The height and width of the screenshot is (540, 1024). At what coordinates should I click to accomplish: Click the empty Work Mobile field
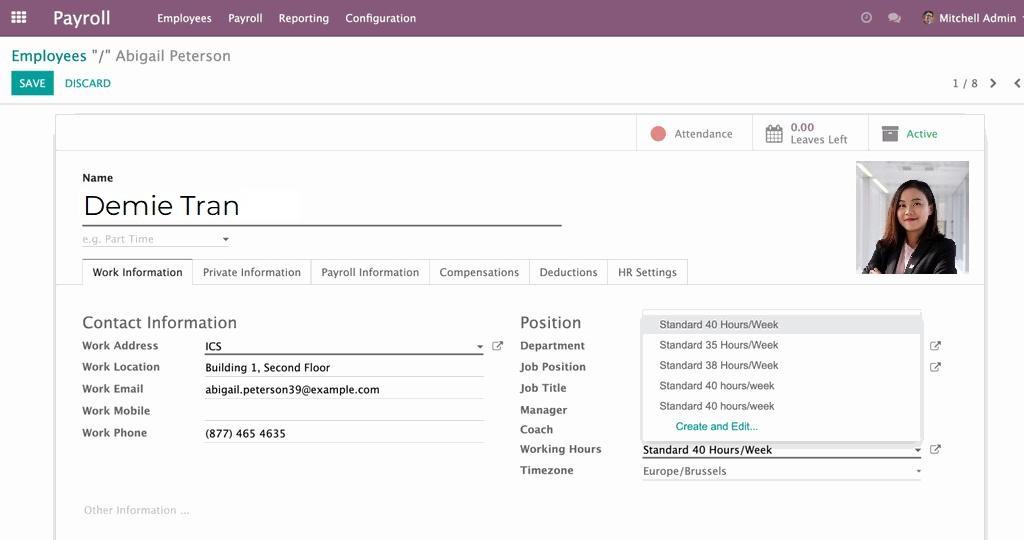tap(344, 411)
